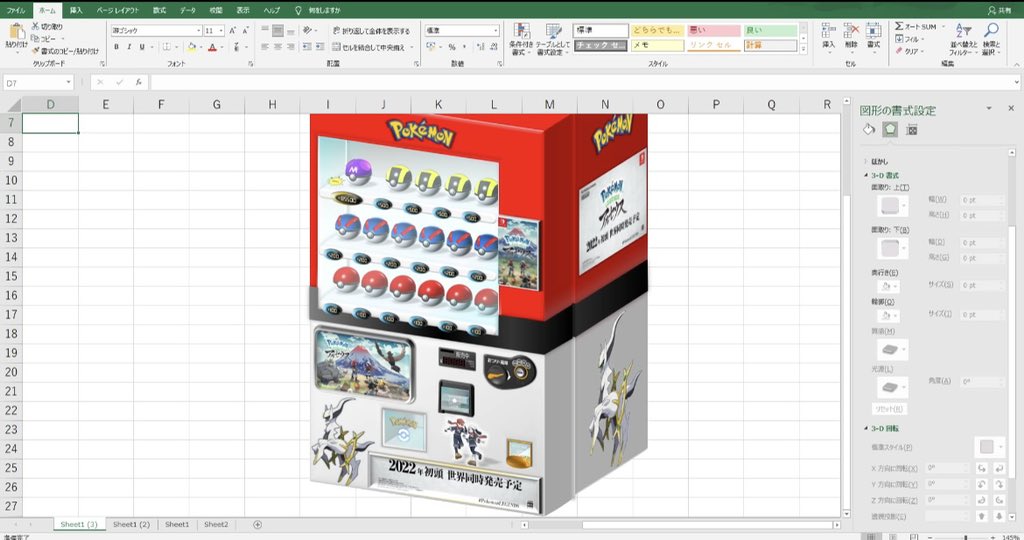Increase indent icon
1024x540 pixels.
tap(320, 47)
